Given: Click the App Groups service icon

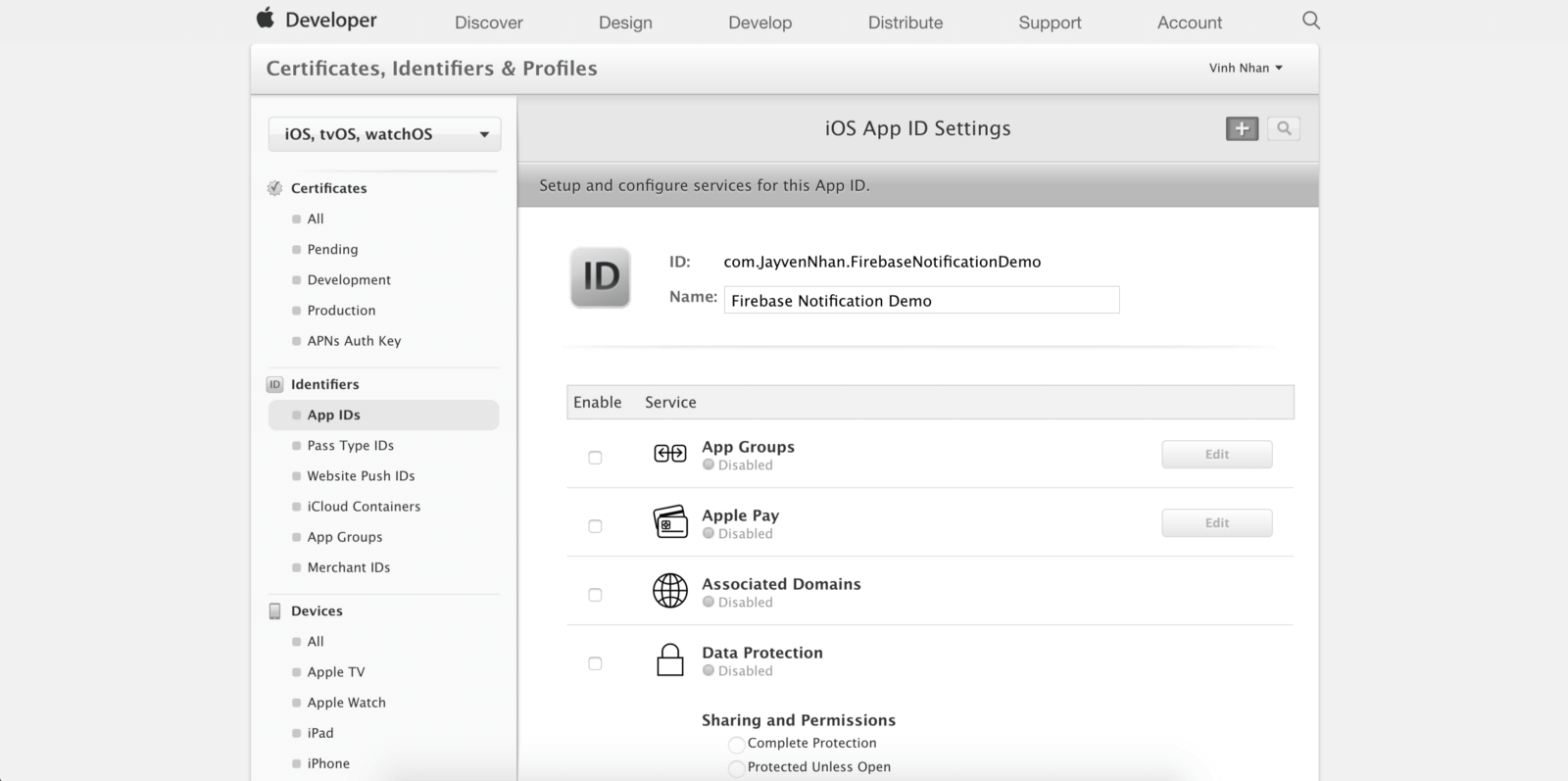Looking at the screenshot, I should click(670, 454).
